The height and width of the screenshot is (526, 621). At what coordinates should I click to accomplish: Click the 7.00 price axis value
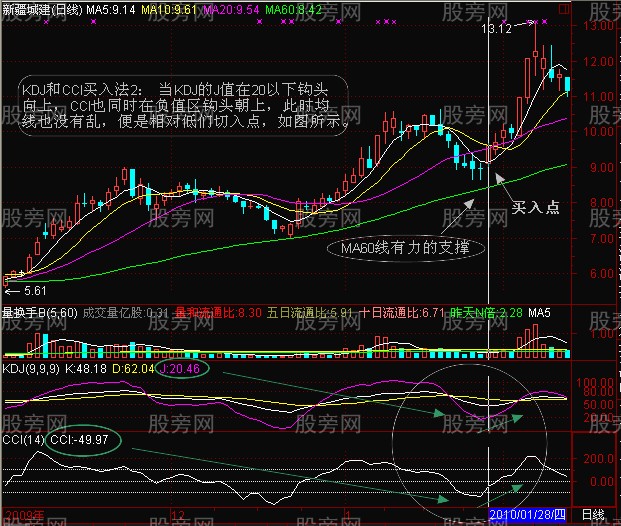601,238
